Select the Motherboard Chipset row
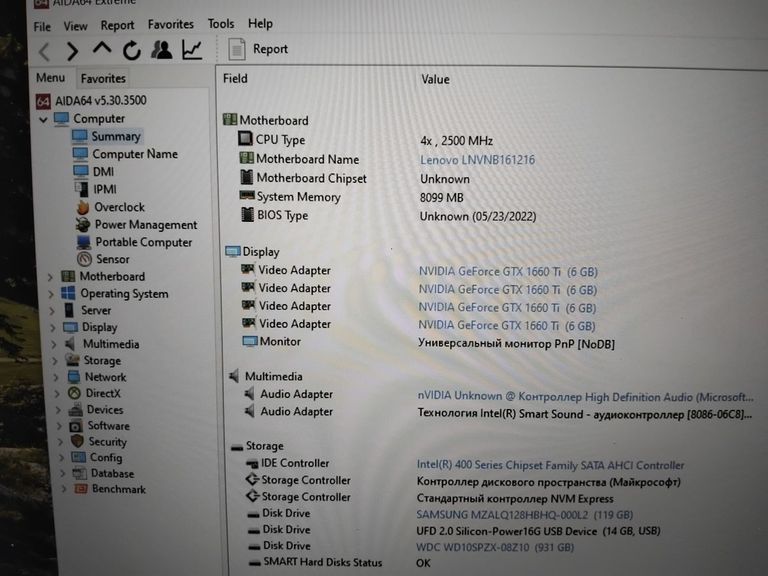Image resolution: width=768 pixels, height=576 pixels. coord(355,178)
